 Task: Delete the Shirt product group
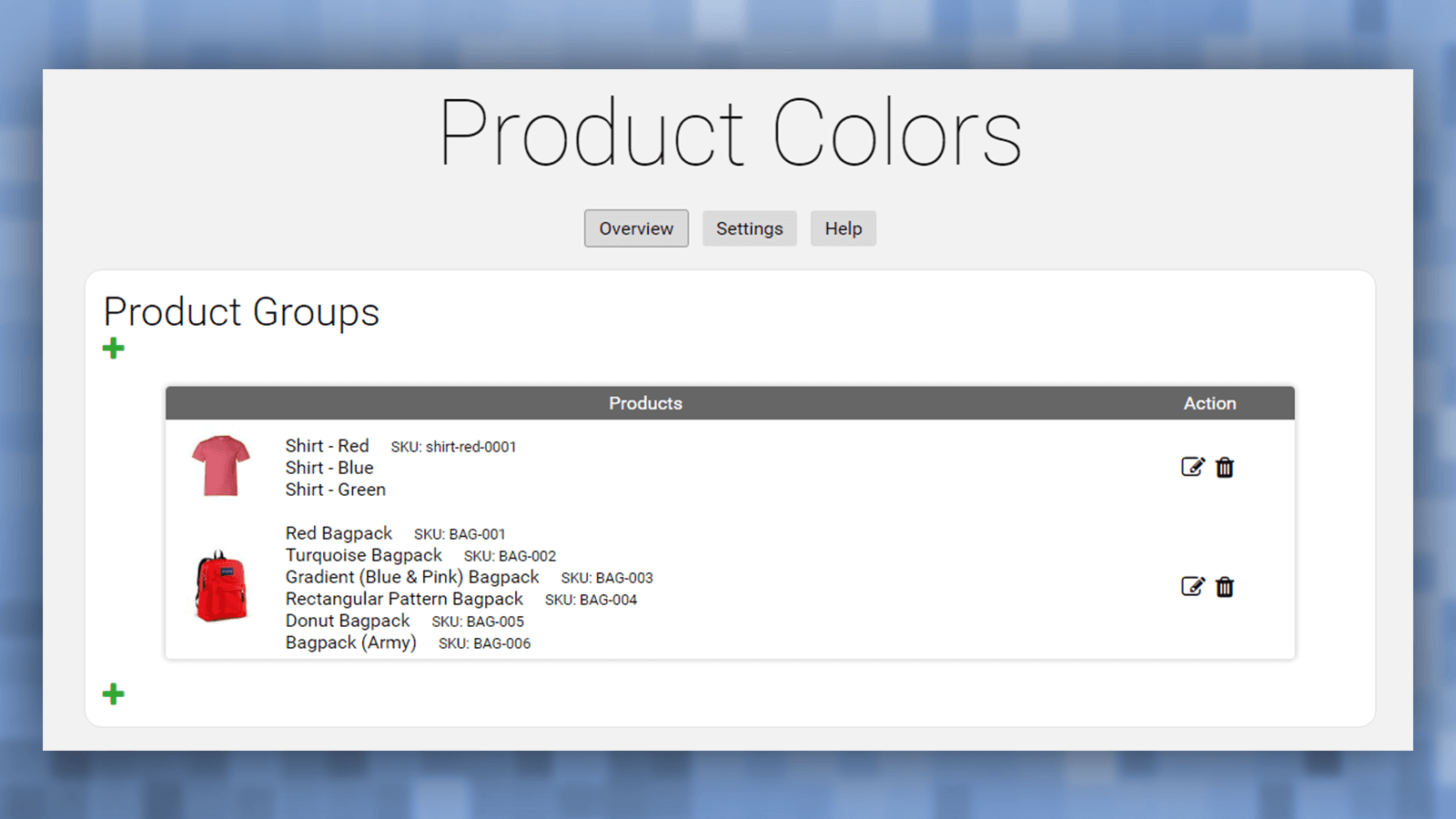click(1225, 468)
